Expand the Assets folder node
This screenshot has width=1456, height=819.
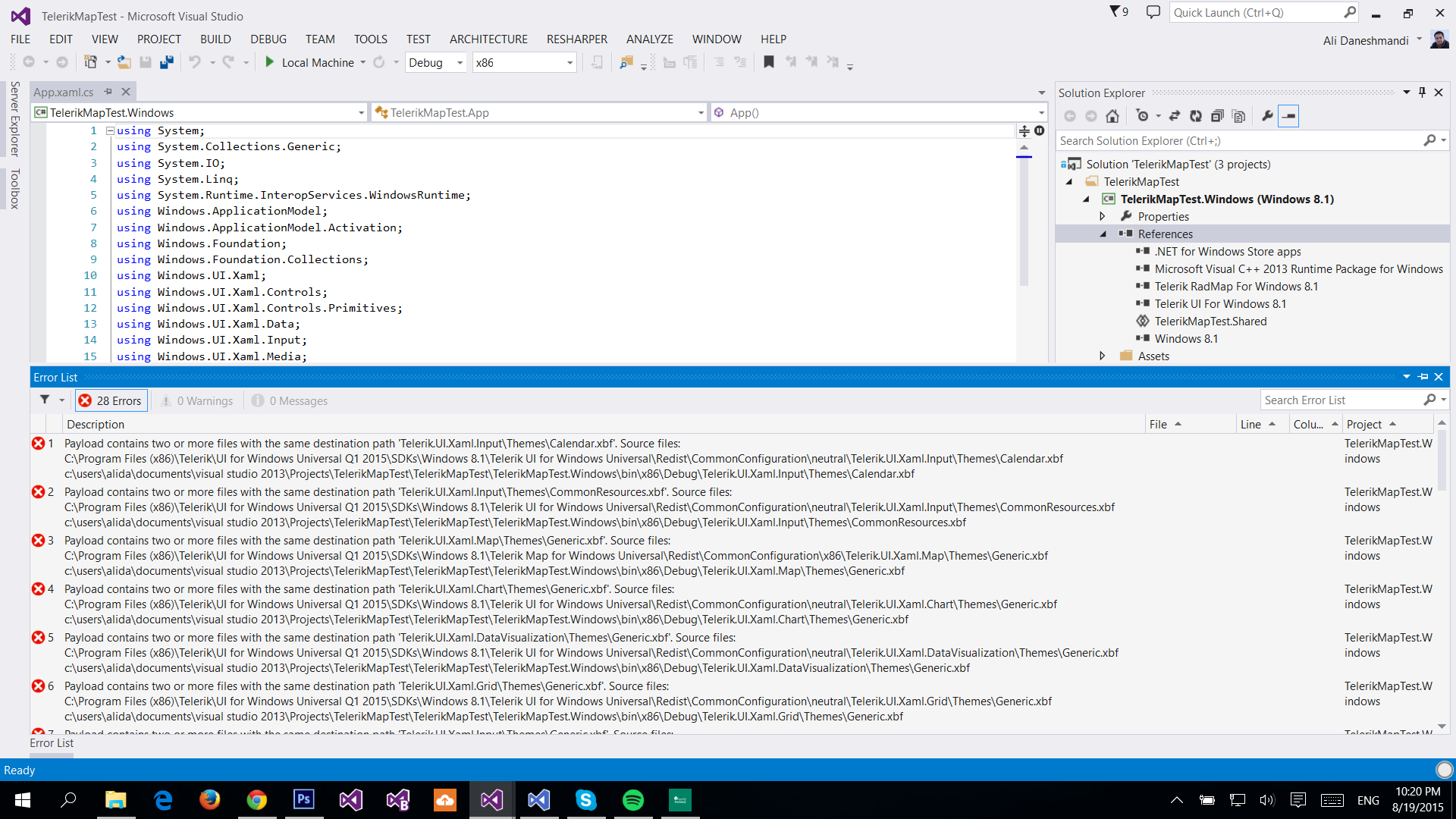coord(1103,356)
